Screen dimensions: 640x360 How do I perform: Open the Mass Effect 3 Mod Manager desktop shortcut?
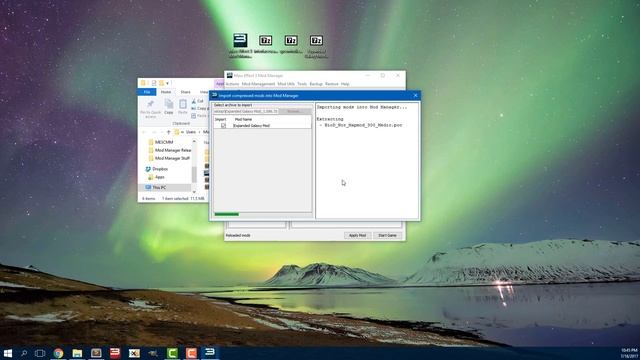(240, 45)
